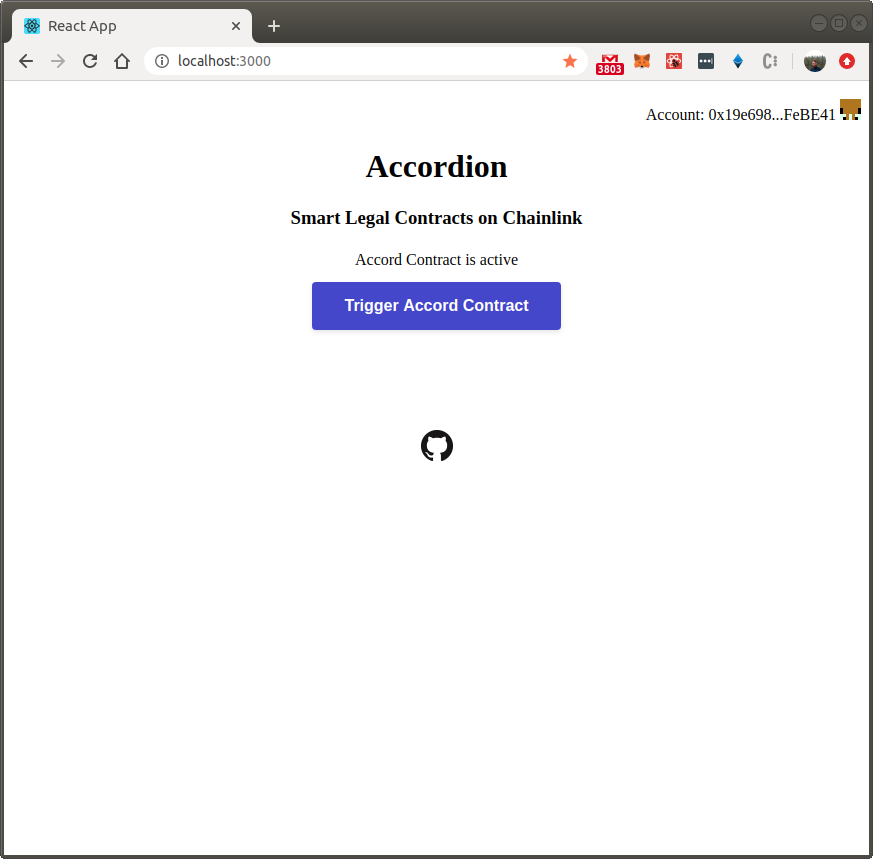This screenshot has width=873, height=859.
Task: Close the browser window
Action: tap(858, 23)
